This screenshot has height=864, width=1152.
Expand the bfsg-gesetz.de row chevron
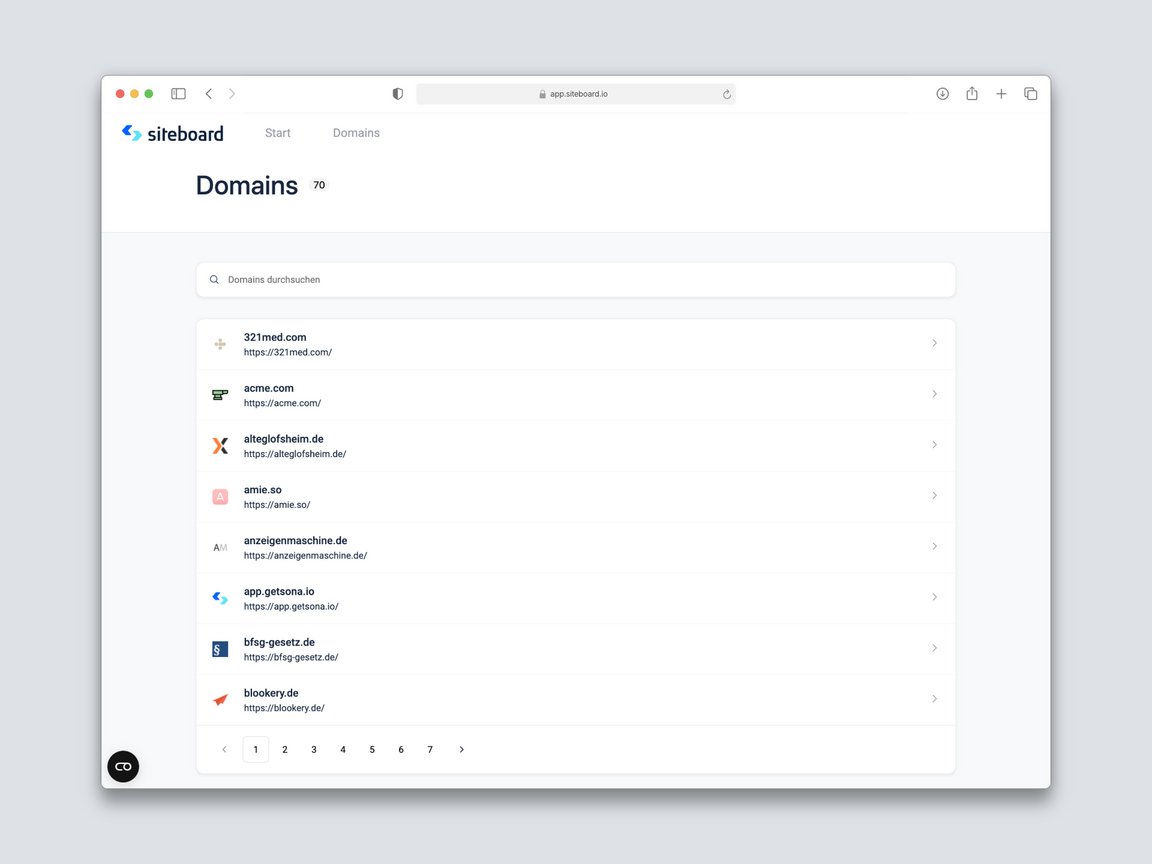point(935,647)
